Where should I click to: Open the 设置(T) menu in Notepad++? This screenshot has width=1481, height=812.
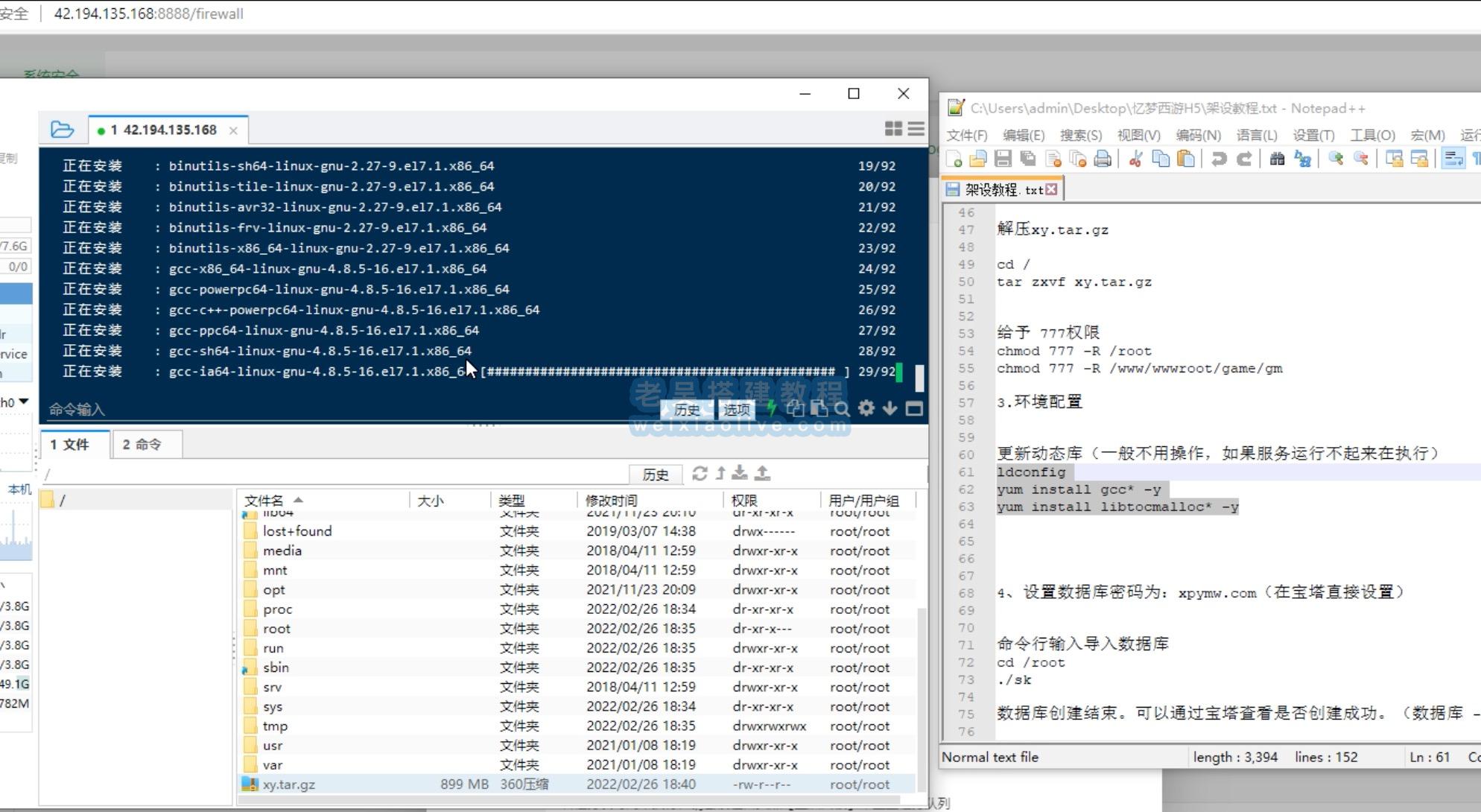(x=1313, y=135)
